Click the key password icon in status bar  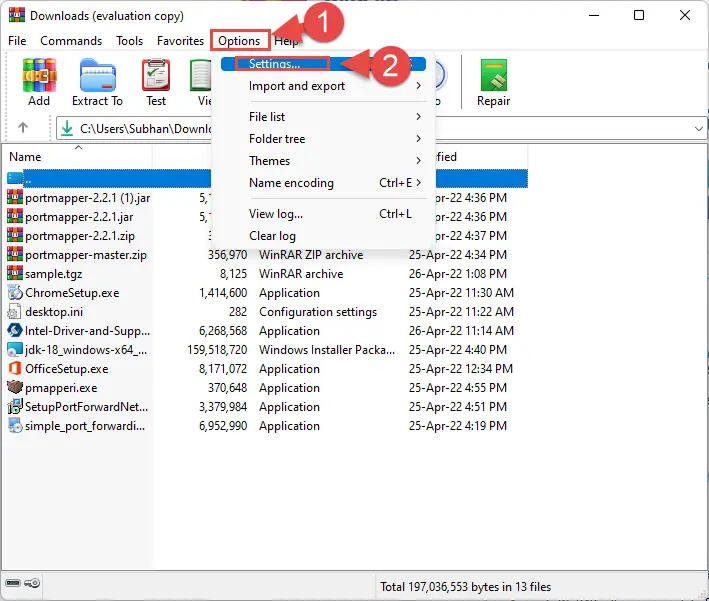[32, 582]
